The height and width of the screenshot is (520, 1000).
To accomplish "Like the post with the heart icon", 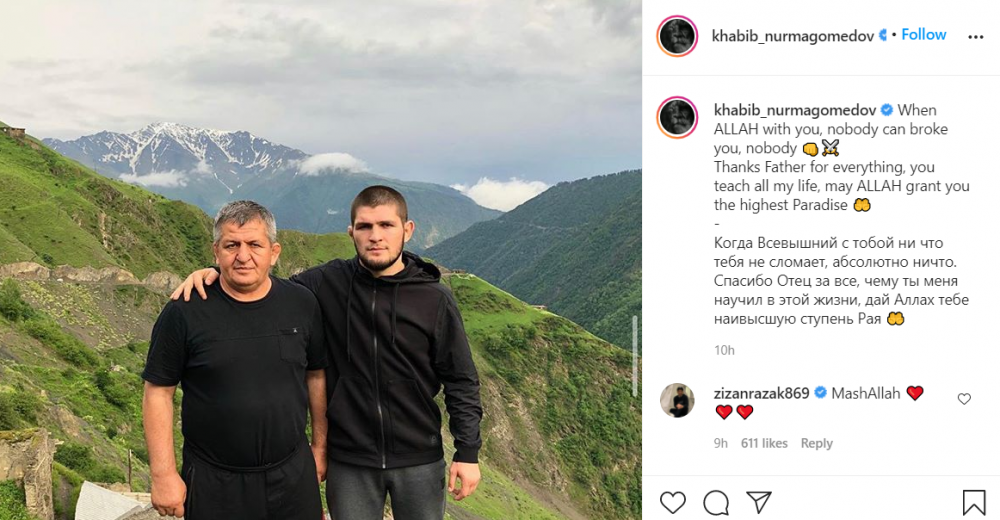I will pos(672,502).
